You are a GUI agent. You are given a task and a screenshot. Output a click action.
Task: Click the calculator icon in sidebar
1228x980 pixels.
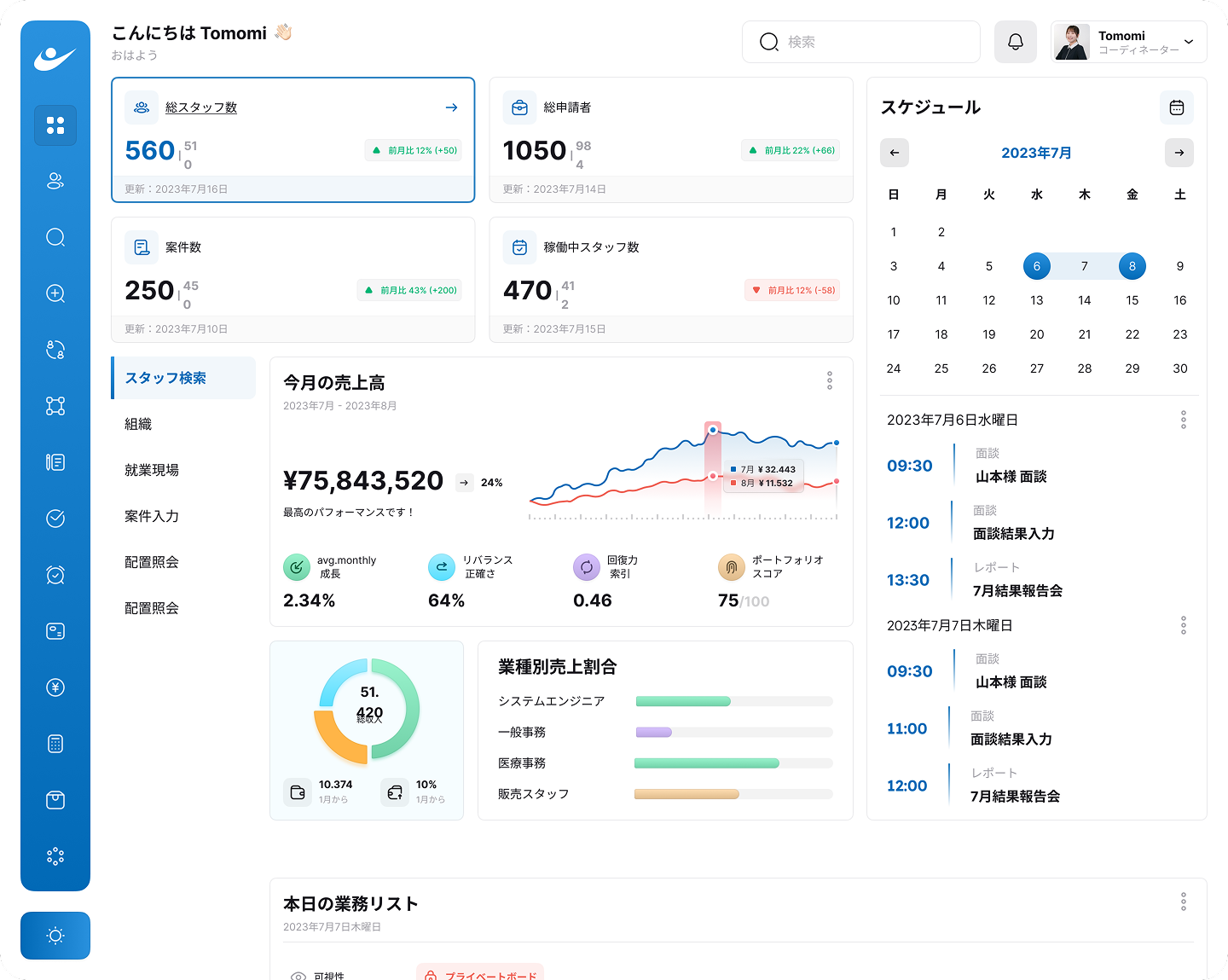tap(55, 744)
